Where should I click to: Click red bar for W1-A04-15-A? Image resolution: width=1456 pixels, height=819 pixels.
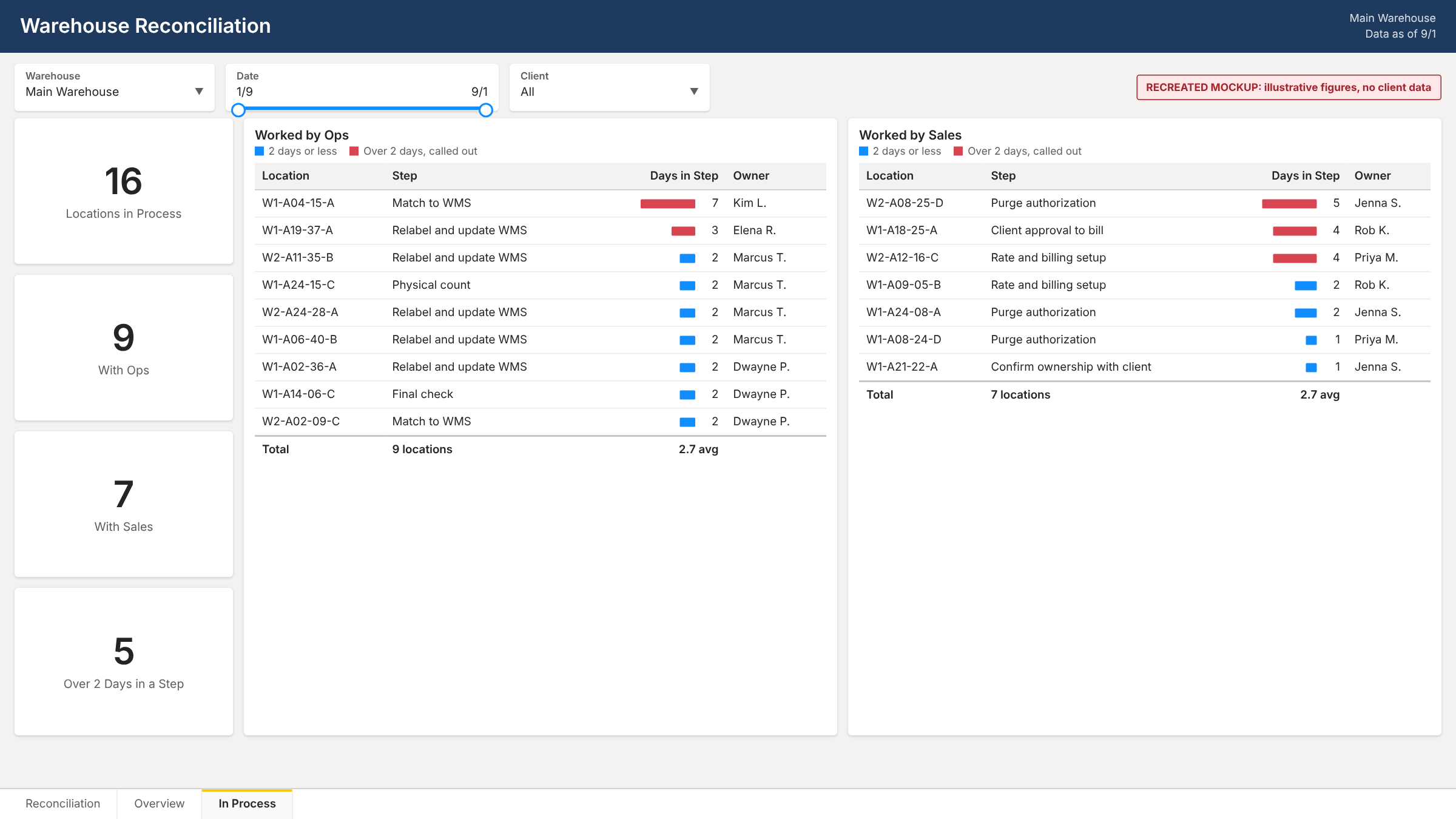pyautogui.click(x=667, y=204)
